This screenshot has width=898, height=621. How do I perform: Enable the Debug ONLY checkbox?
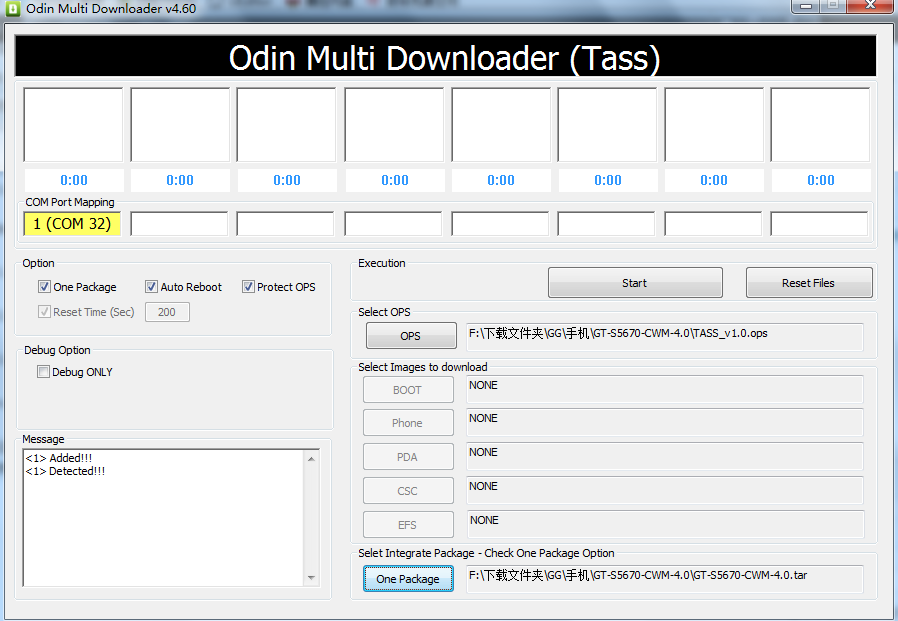[x=43, y=372]
